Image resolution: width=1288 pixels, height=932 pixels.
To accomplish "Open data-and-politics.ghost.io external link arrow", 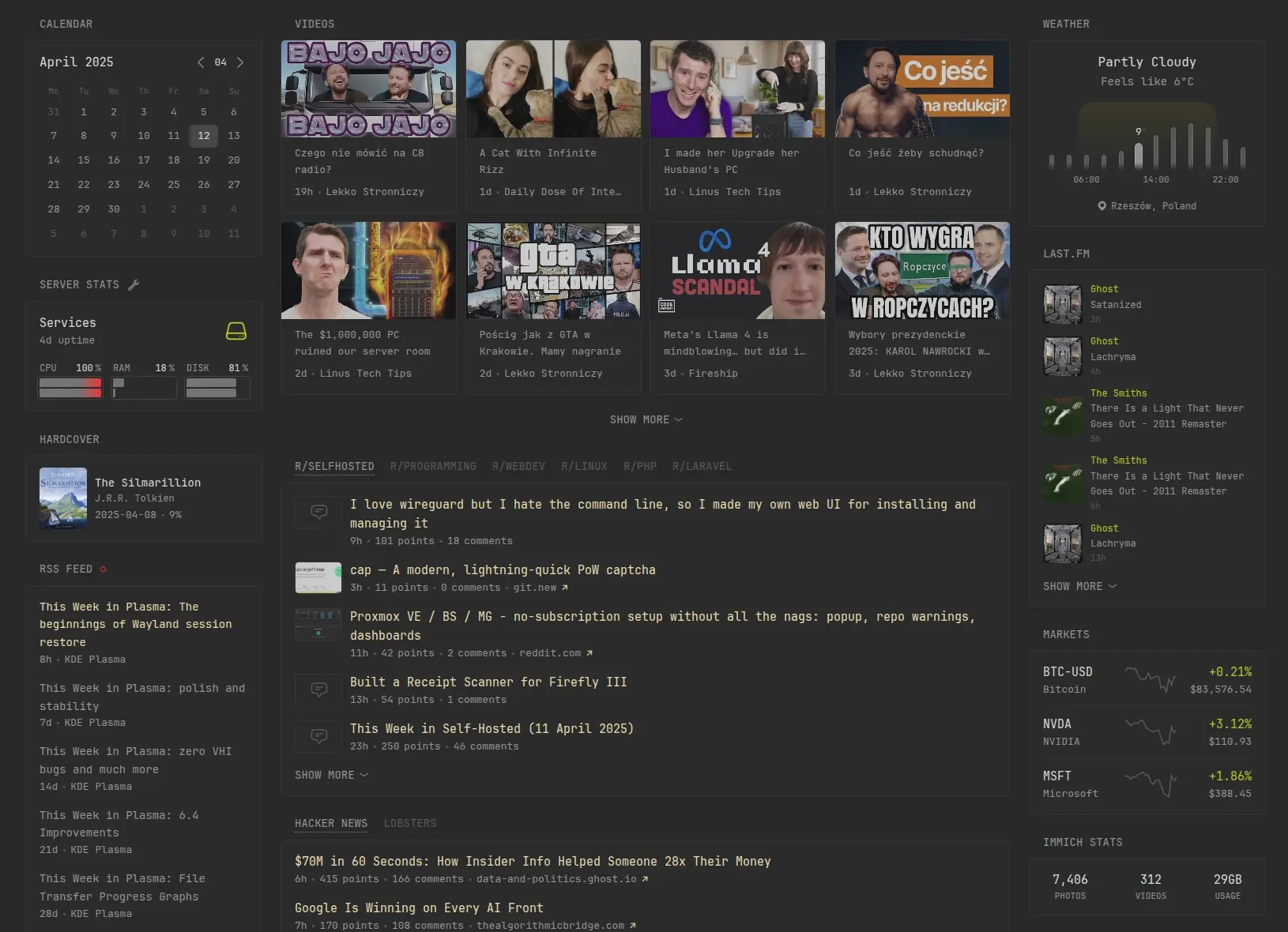I will click(645, 879).
